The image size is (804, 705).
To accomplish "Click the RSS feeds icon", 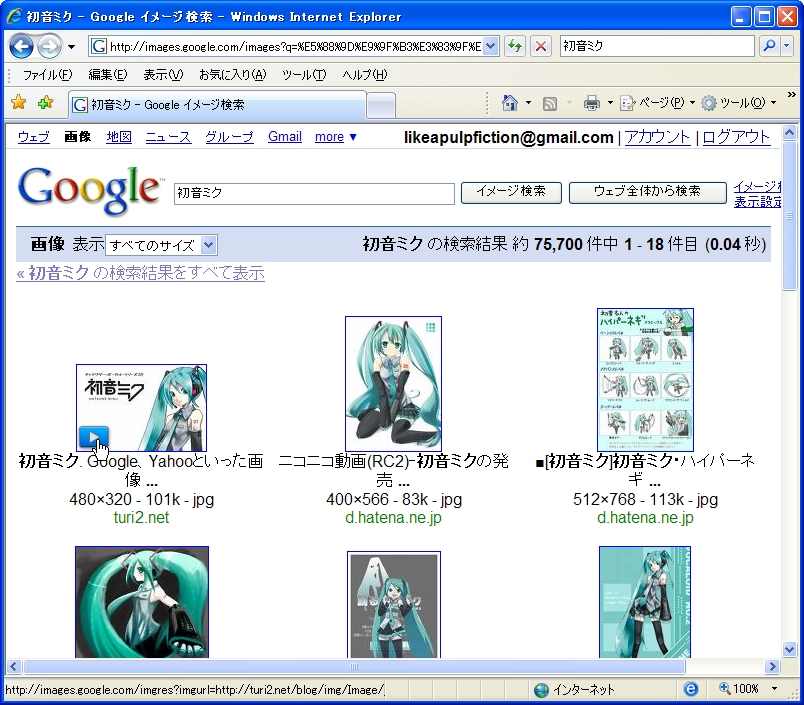I will click(x=550, y=104).
